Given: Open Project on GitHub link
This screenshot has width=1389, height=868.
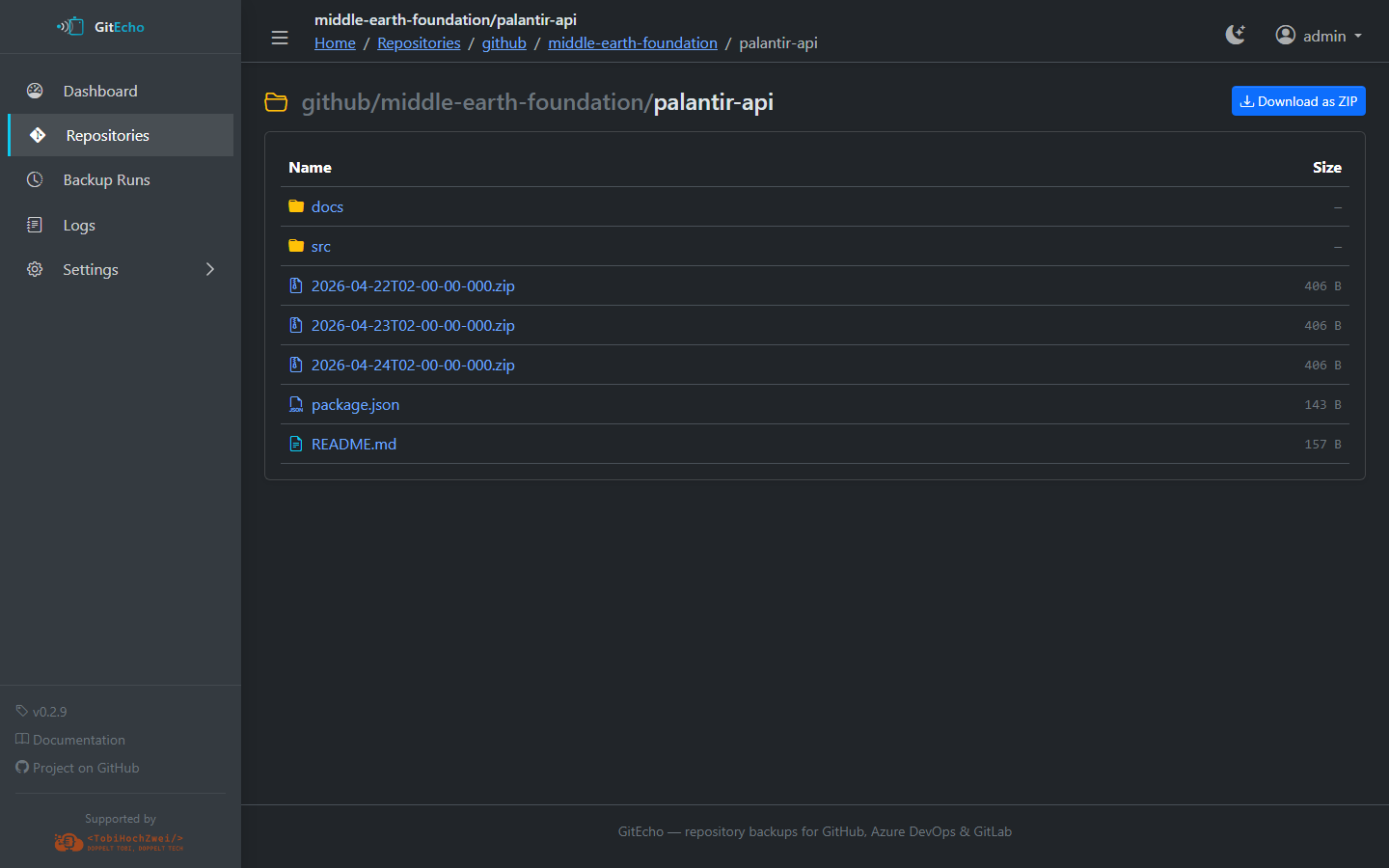Looking at the screenshot, I should (x=86, y=768).
